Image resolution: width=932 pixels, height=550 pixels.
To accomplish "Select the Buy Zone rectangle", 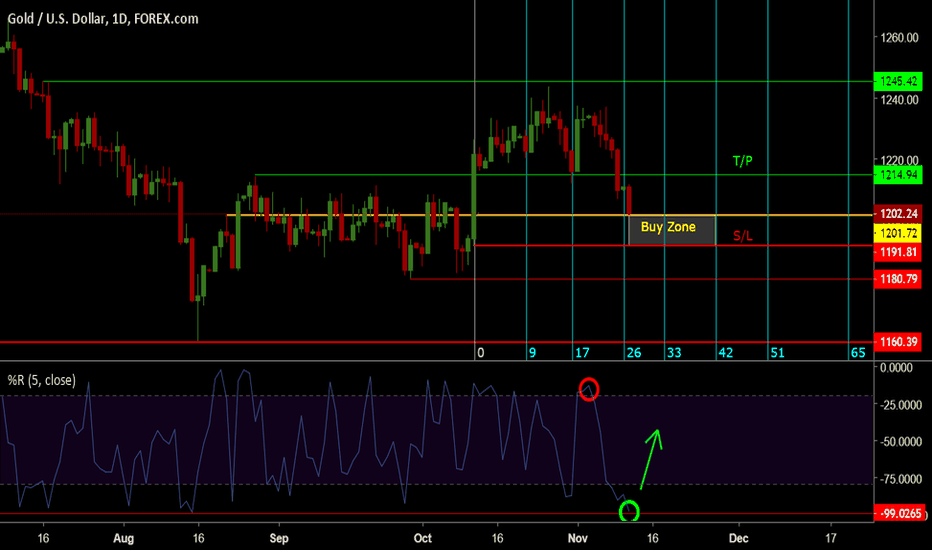I will point(672,230).
